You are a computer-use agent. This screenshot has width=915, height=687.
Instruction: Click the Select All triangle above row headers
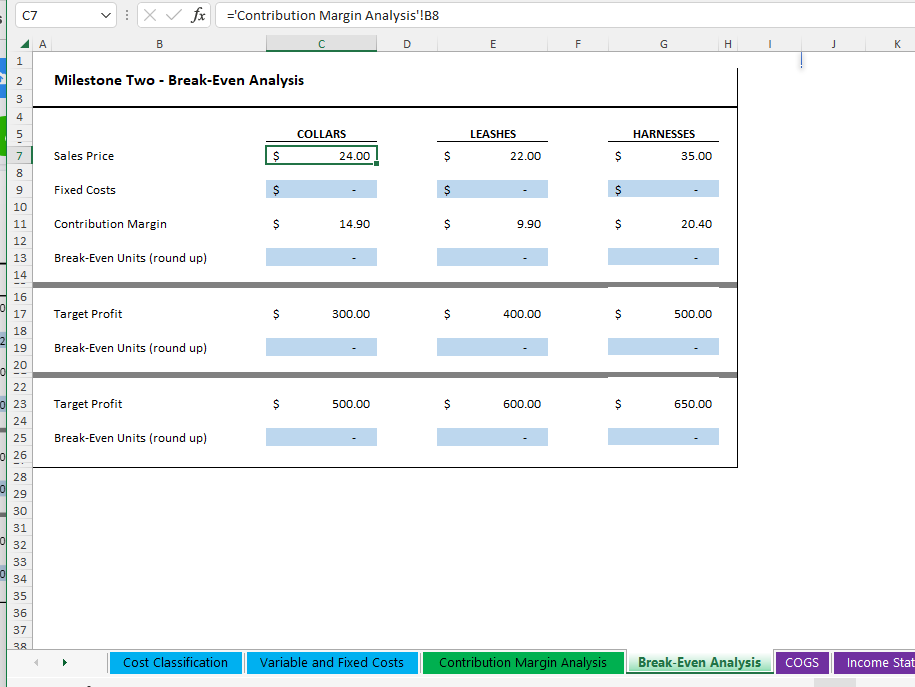click(x=24, y=43)
